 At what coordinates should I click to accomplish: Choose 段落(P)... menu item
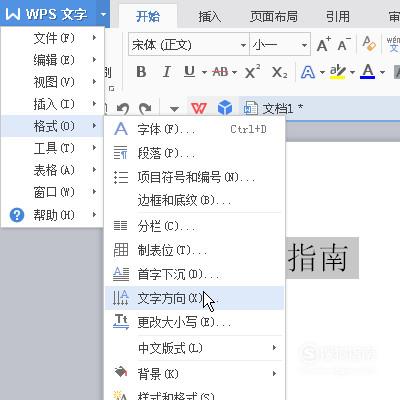[194, 153]
